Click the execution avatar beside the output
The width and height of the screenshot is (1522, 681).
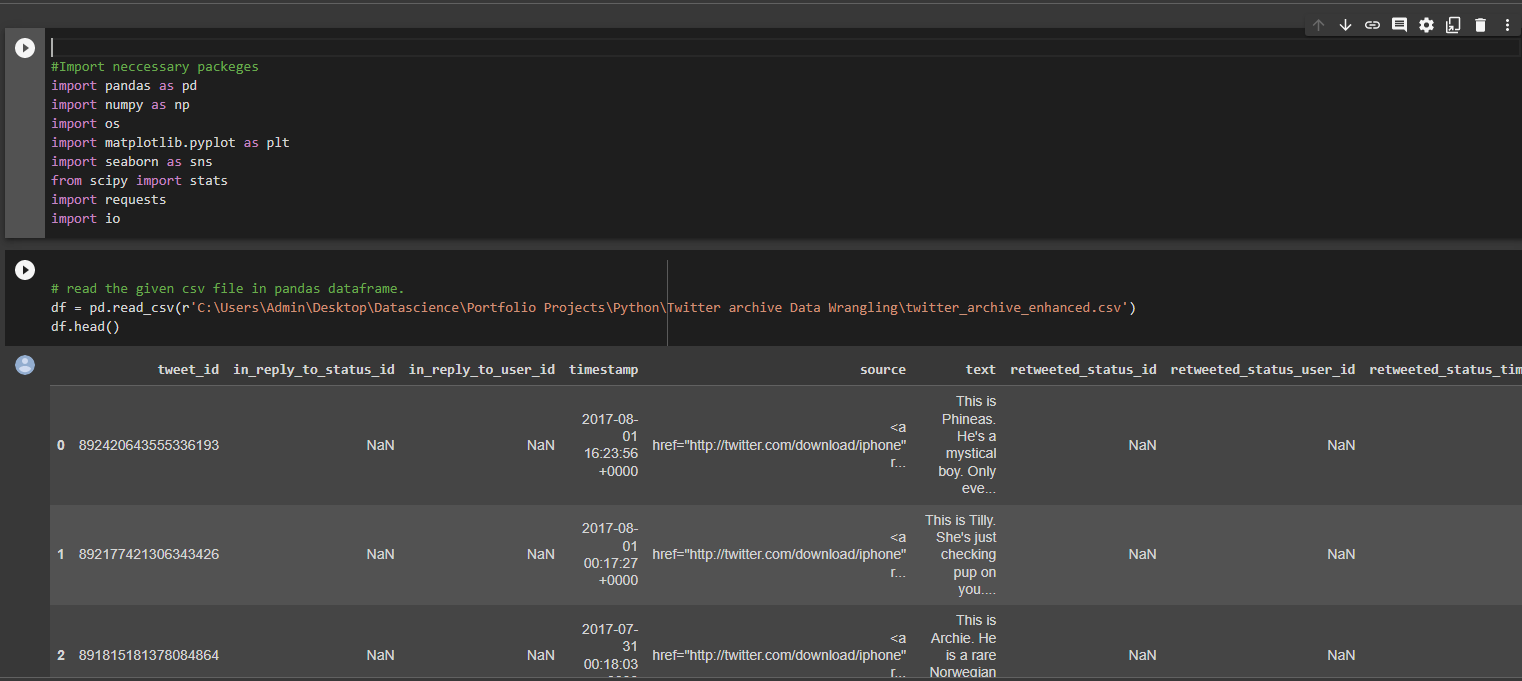pyautogui.click(x=24, y=365)
